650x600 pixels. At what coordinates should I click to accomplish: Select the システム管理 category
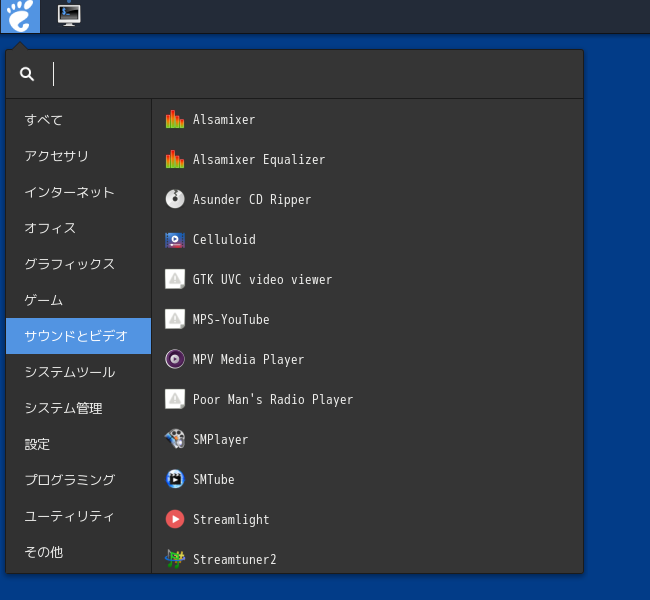pos(79,408)
